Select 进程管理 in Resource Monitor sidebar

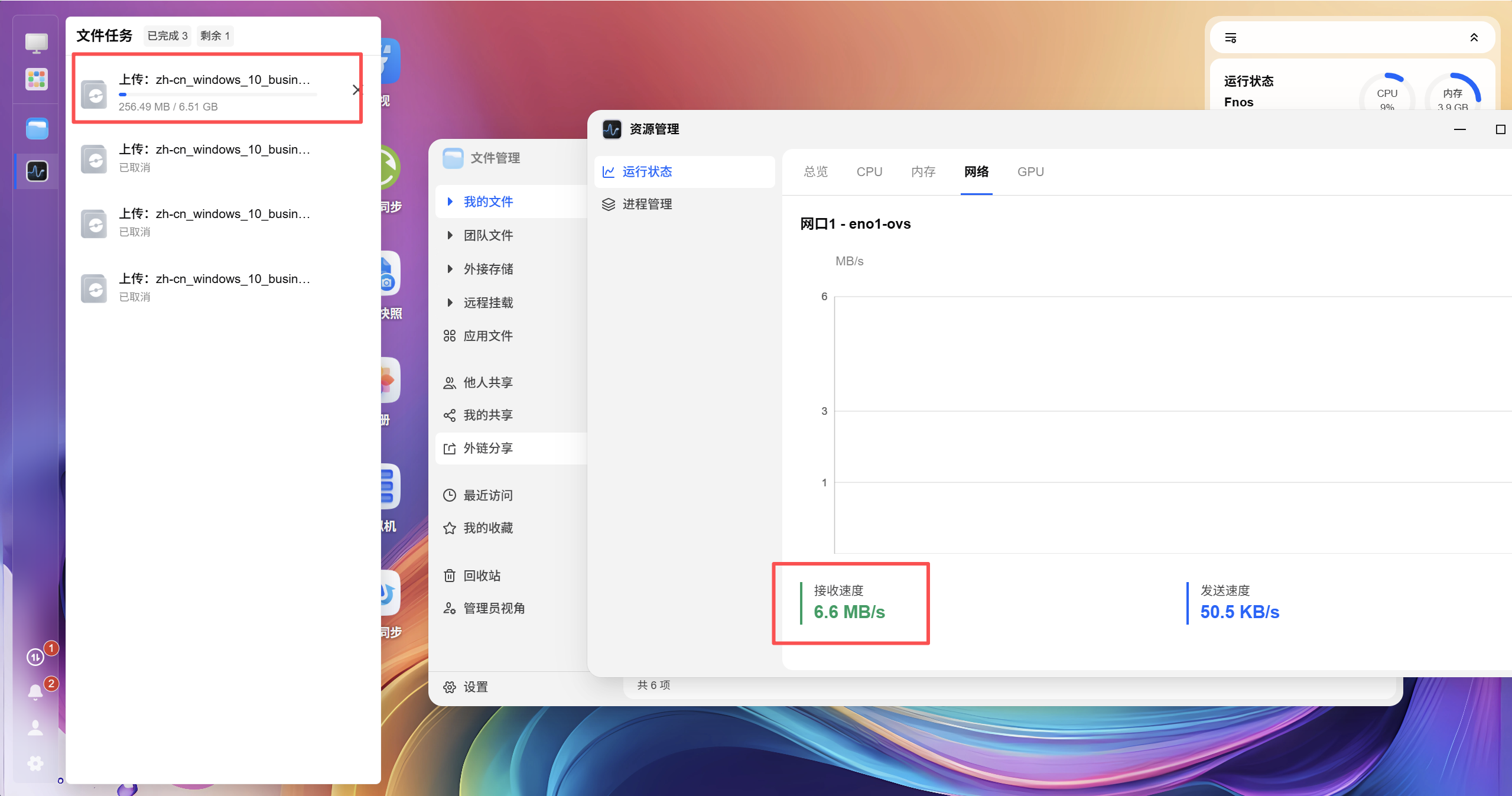(684, 204)
